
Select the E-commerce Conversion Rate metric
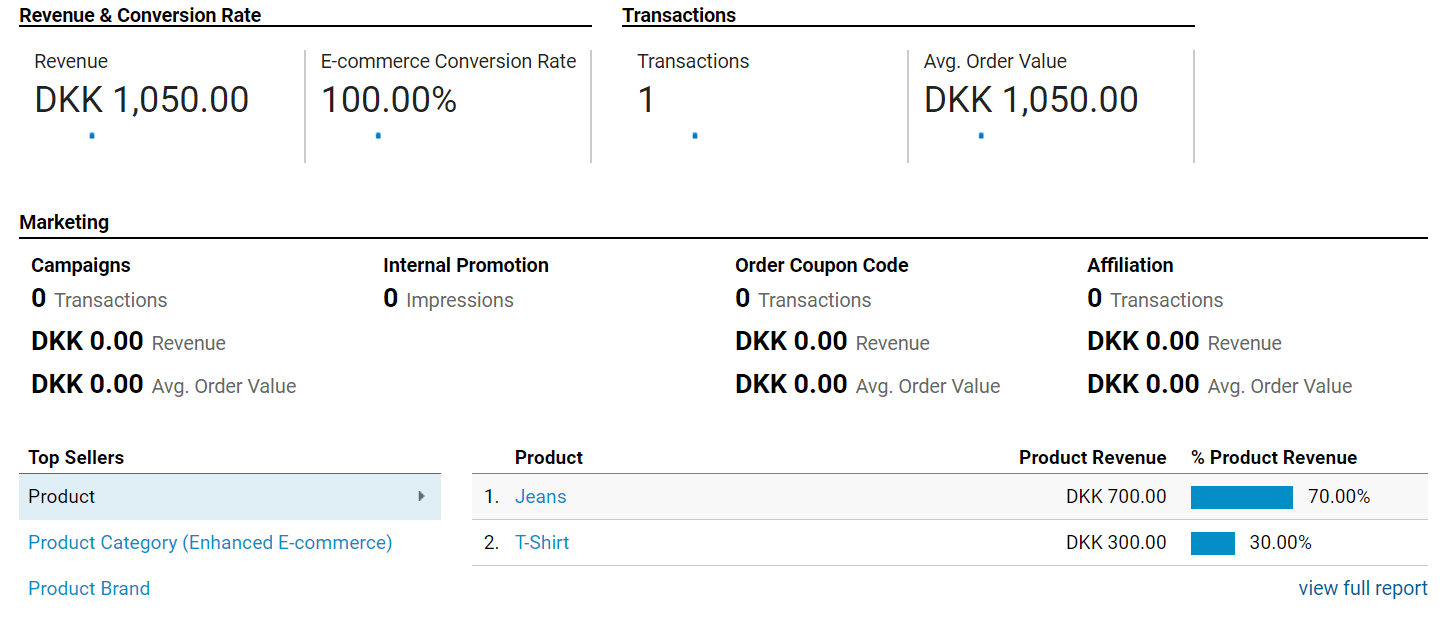click(389, 100)
